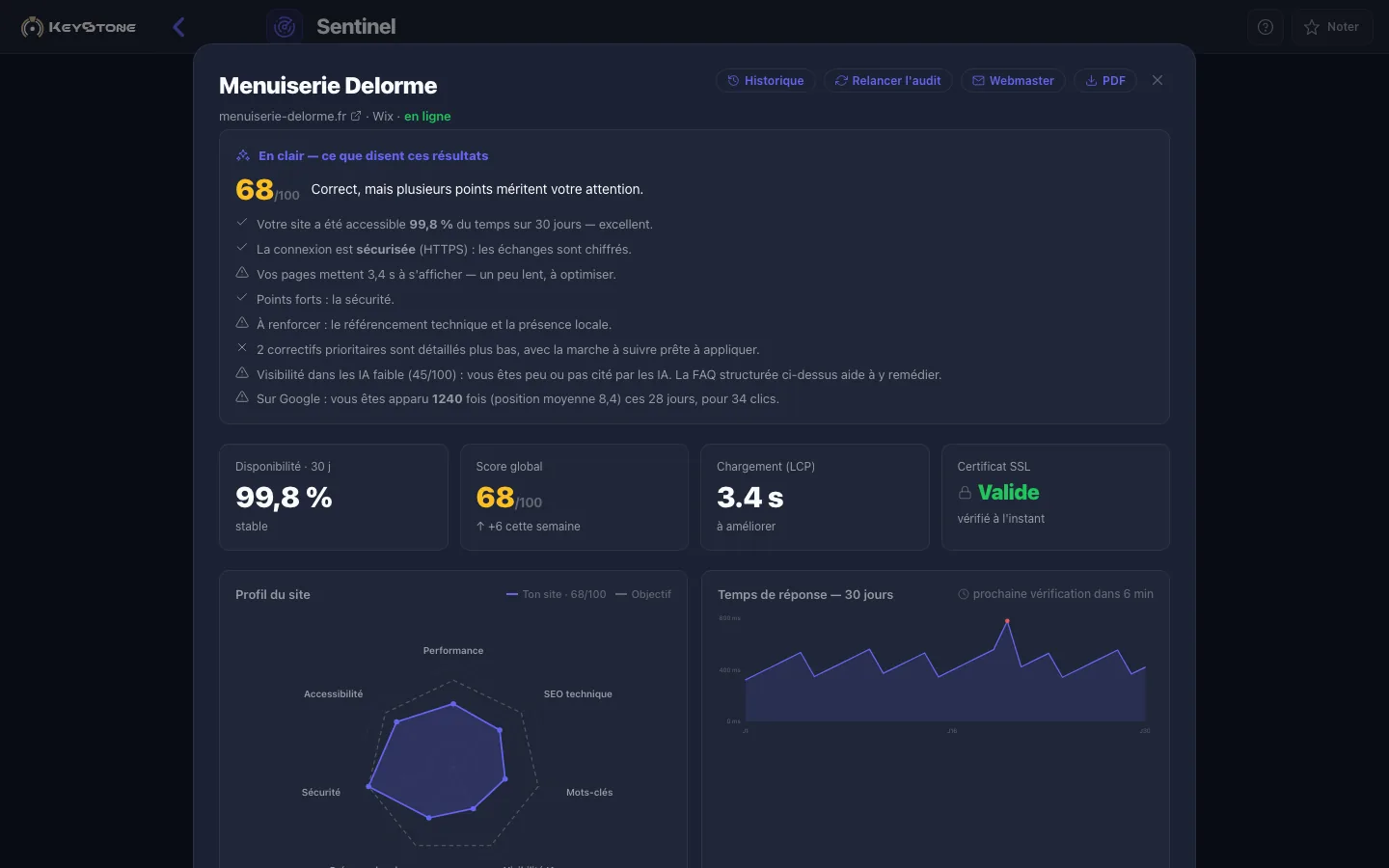Click the 'Wix' platform label
The height and width of the screenshot is (868, 1389).
pyautogui.click(x=383, y=116)
